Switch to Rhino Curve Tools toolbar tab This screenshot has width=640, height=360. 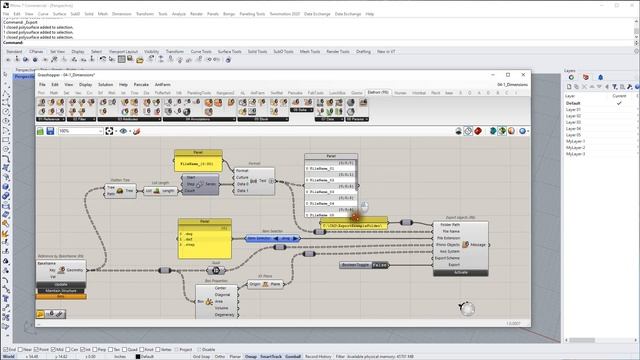(201, 51)
